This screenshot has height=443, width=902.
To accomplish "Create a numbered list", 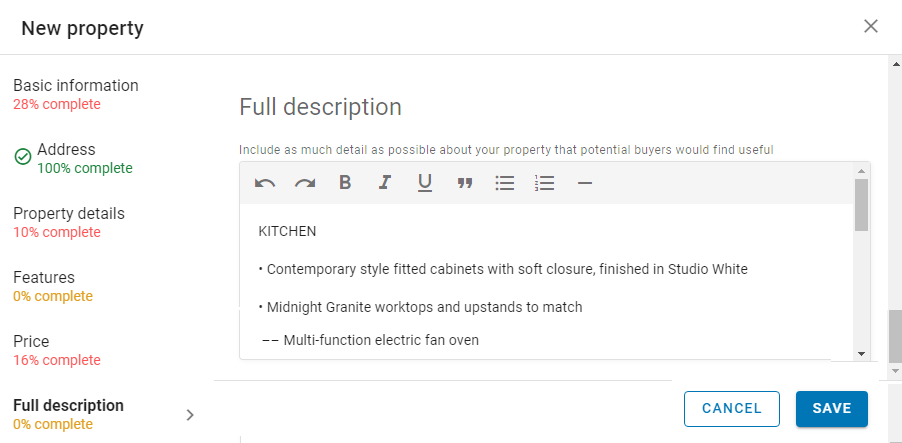I will [x=545, y=183].
